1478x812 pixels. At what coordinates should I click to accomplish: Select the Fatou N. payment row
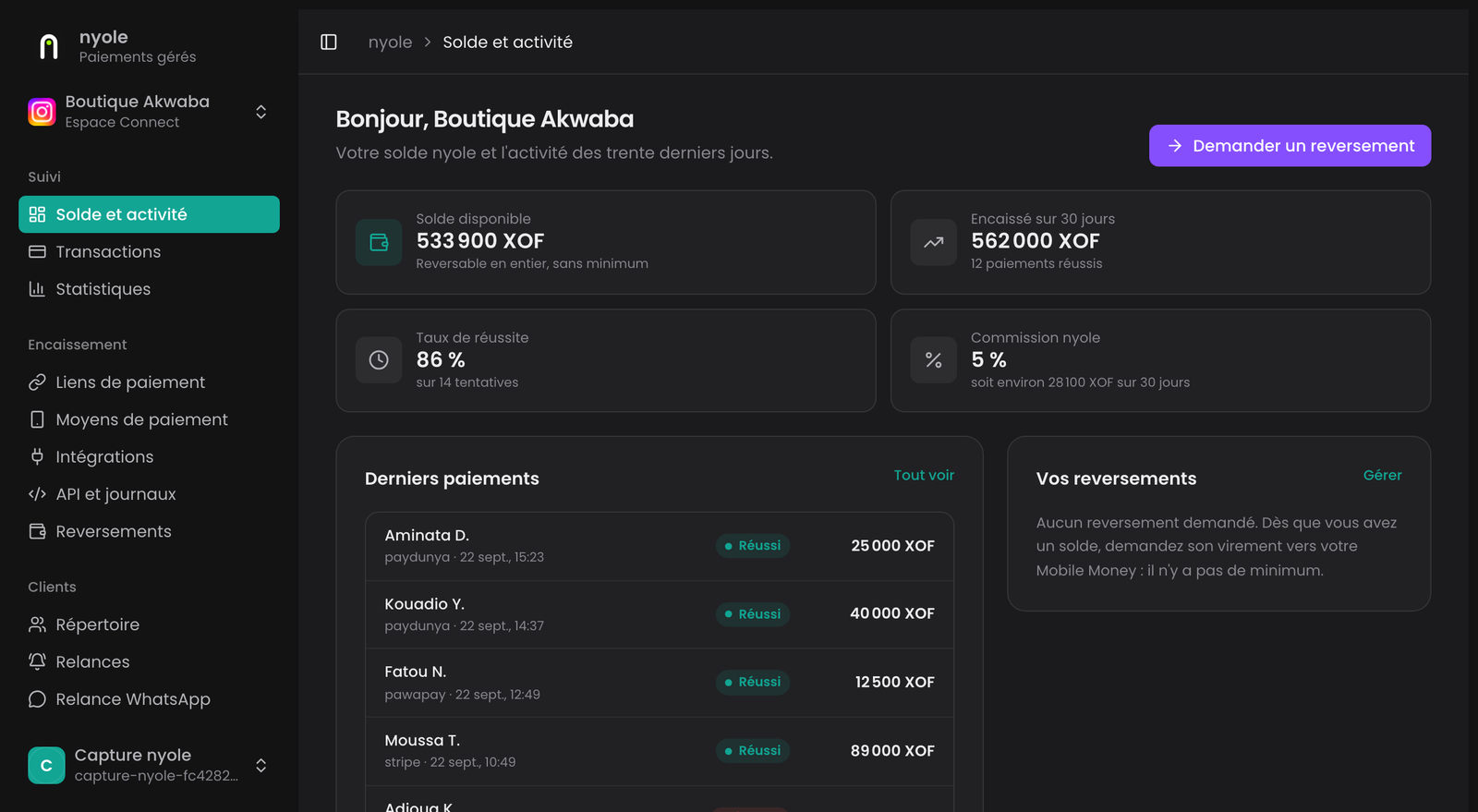click(x=660, y=683)
